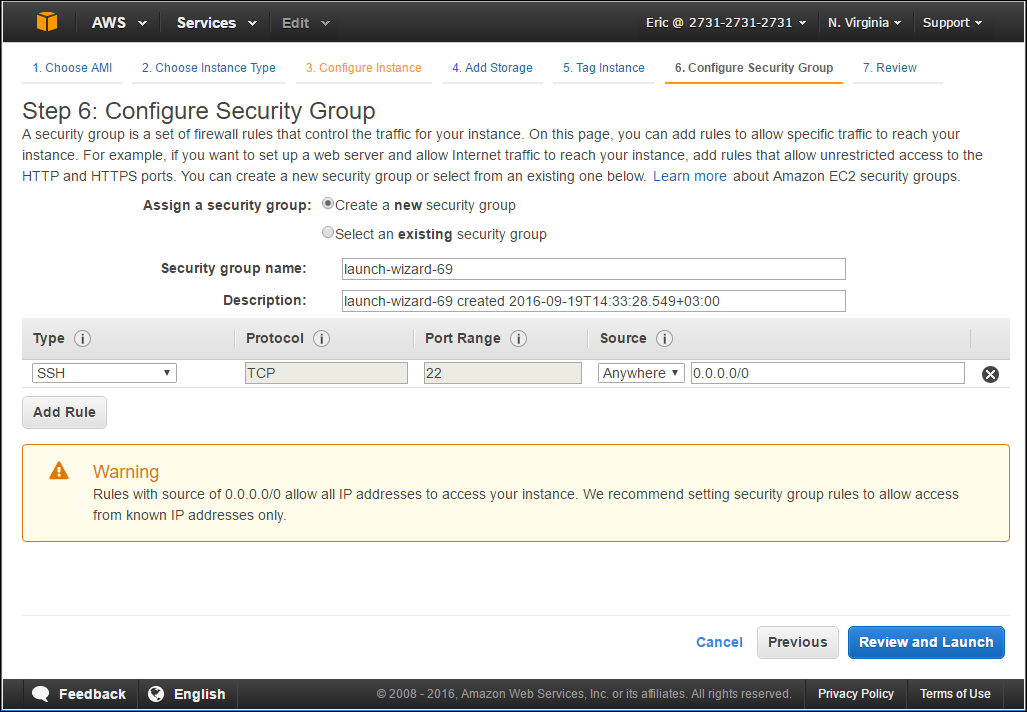
Task: Go to 7. Review step
Action: (889, 67)
